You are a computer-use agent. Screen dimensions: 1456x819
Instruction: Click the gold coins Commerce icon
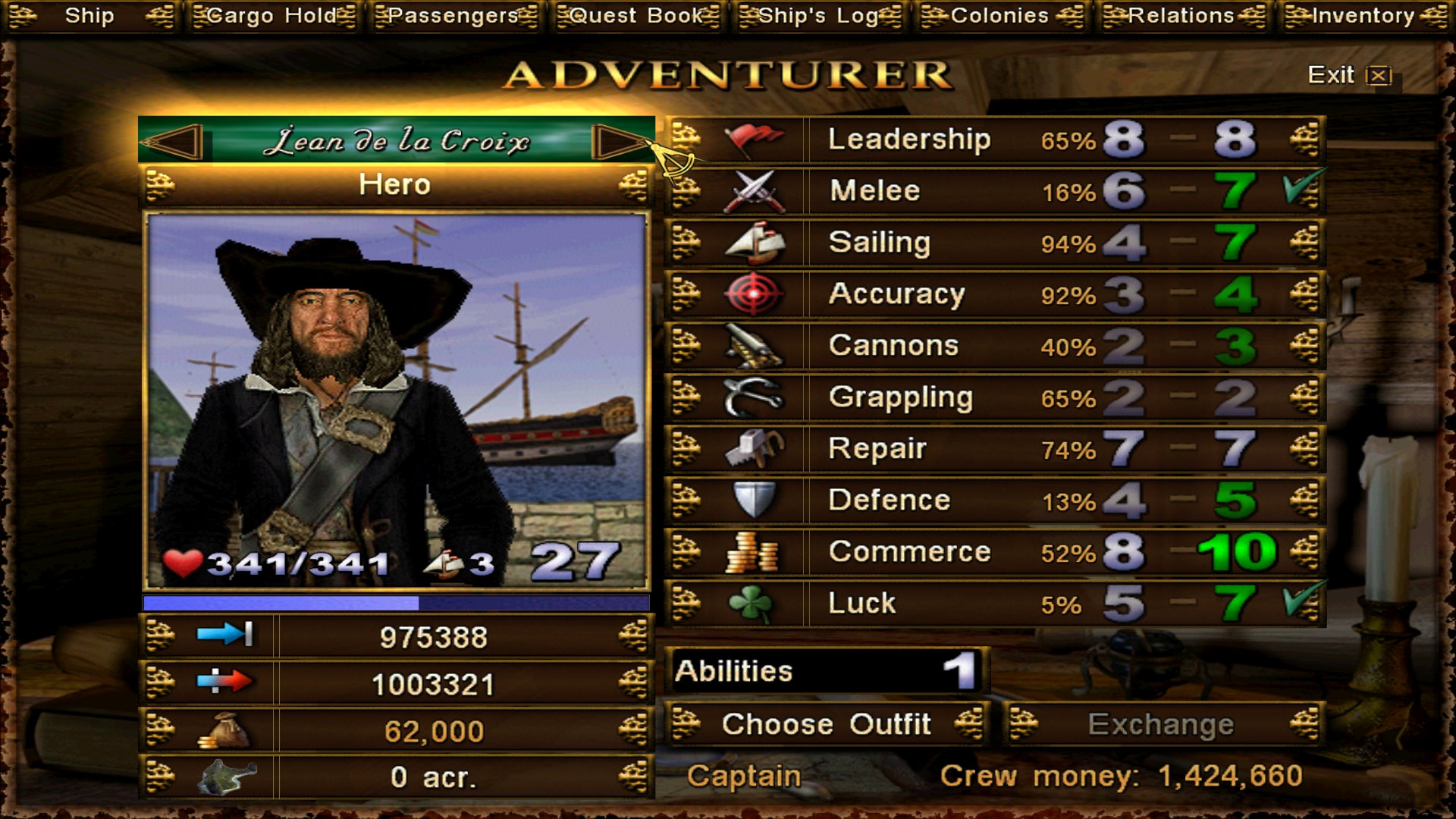click(x=752, y=552)
